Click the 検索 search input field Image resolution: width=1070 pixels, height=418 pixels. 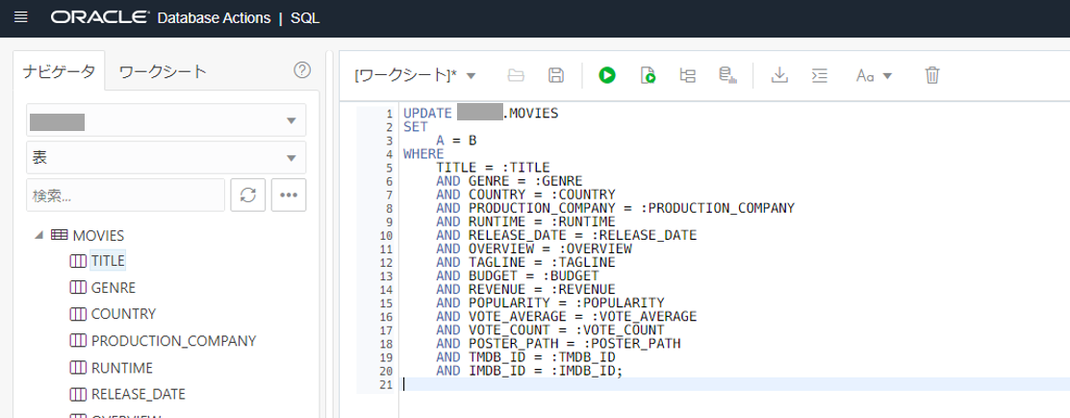[x=126, y=195]
